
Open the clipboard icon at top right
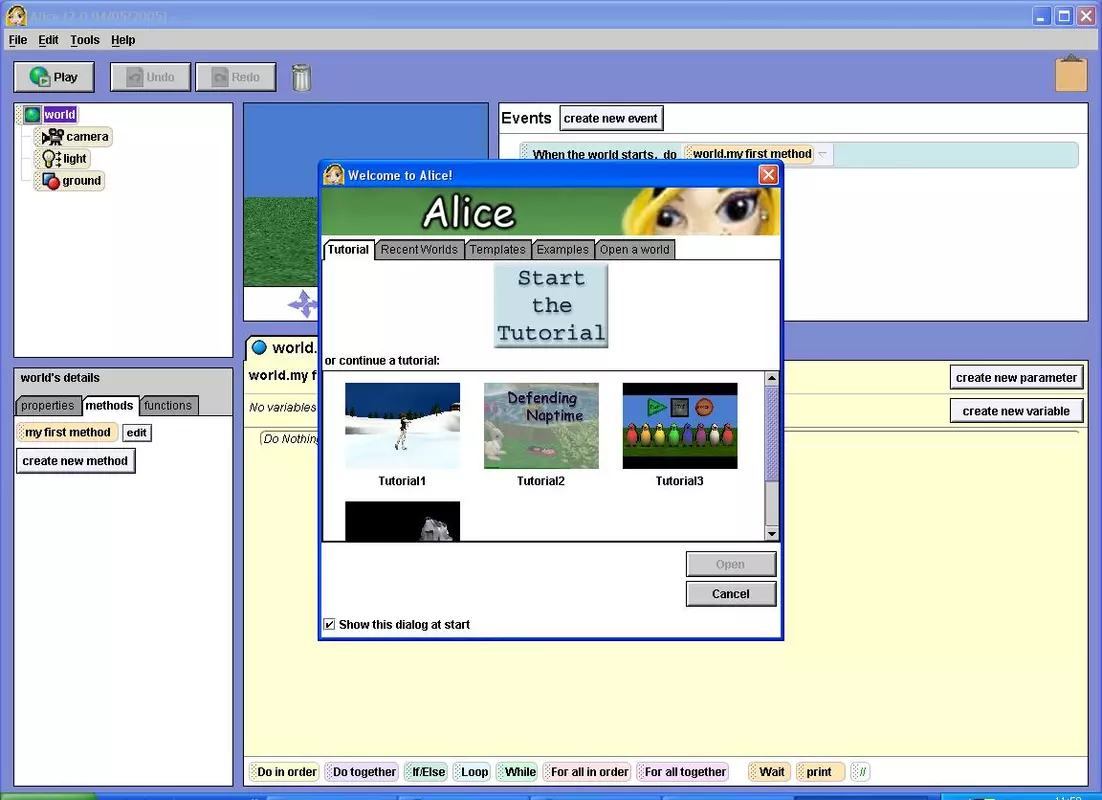pos(1071,73)
